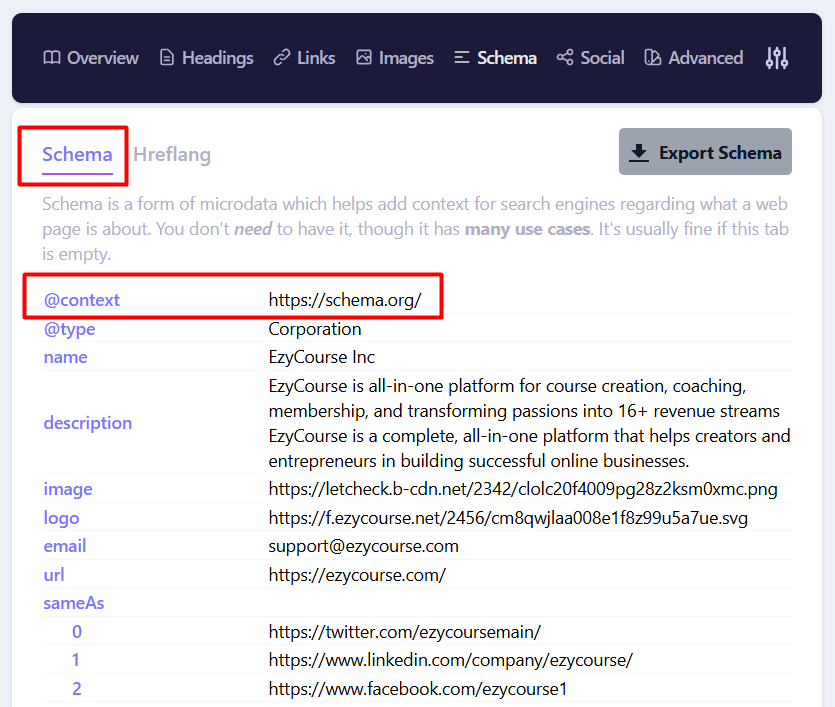Screen dimensions: 835x707
Task: Click the many use cases link
Action: [x=527, y=229]
